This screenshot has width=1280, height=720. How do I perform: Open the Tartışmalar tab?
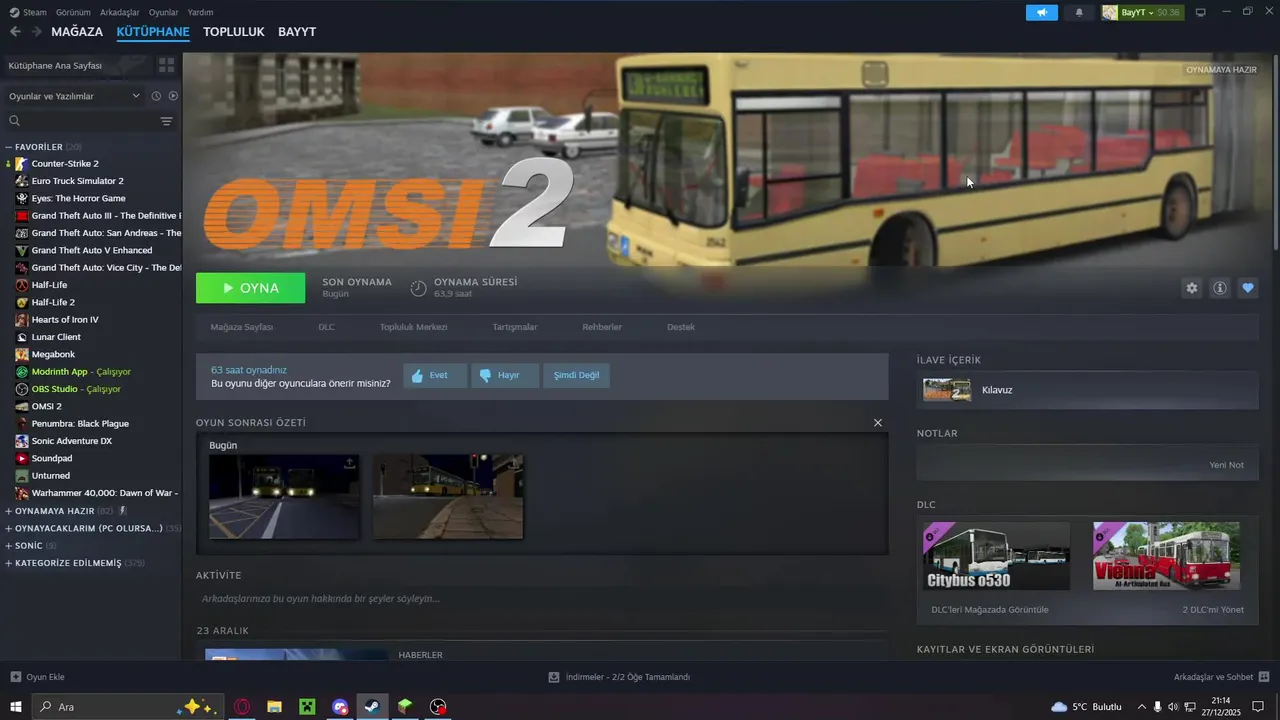pos(515,327)
